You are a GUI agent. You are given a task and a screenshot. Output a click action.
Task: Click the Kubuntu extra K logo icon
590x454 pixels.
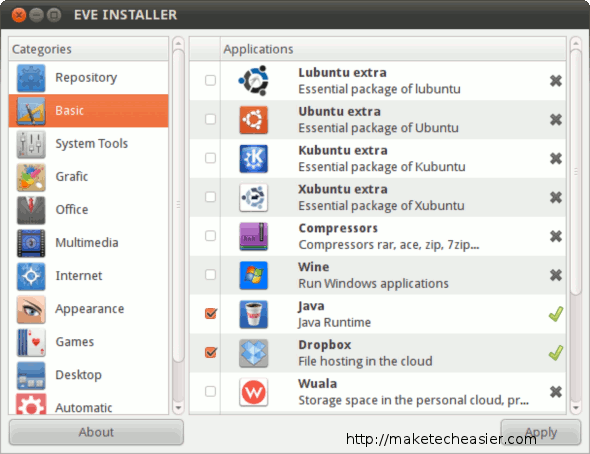click(x=253, y=158)
